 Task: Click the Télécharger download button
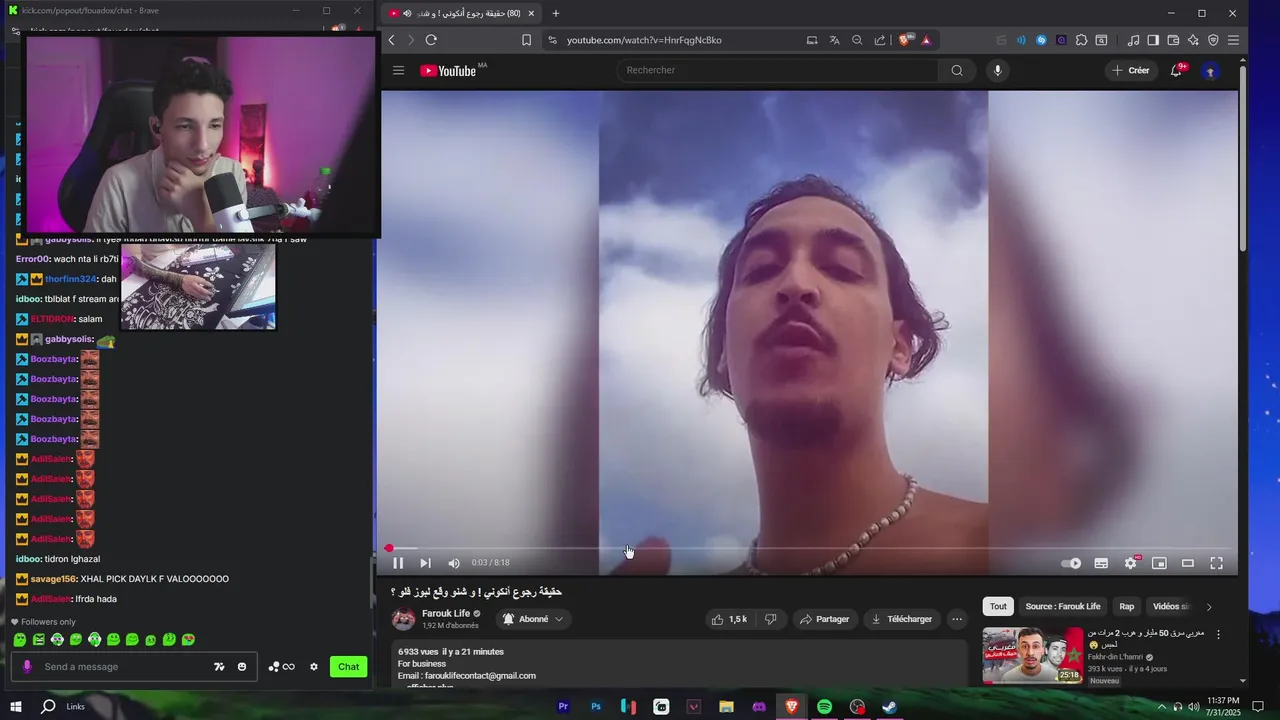click(901, 619)
